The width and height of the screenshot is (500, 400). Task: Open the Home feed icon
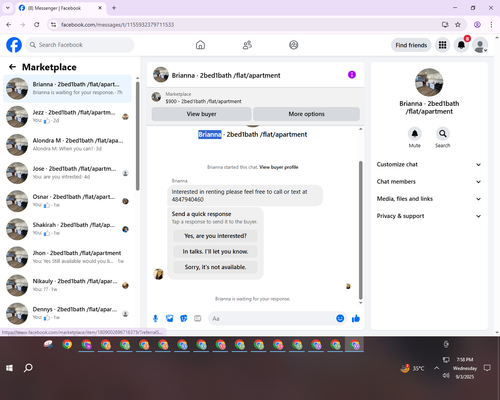(200, 45)
